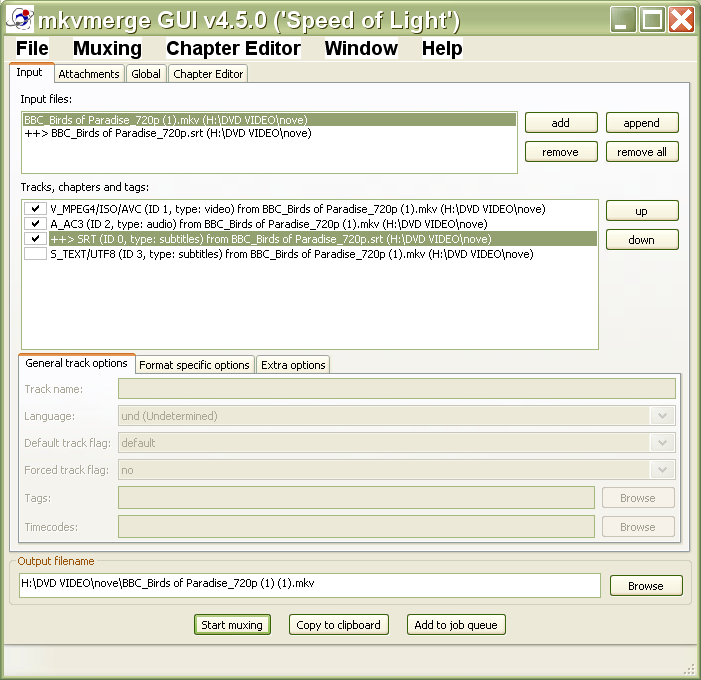The width and height of the screenshot is (701, 680).
Task: Click Start muxing button
Action: coord(232,625)
